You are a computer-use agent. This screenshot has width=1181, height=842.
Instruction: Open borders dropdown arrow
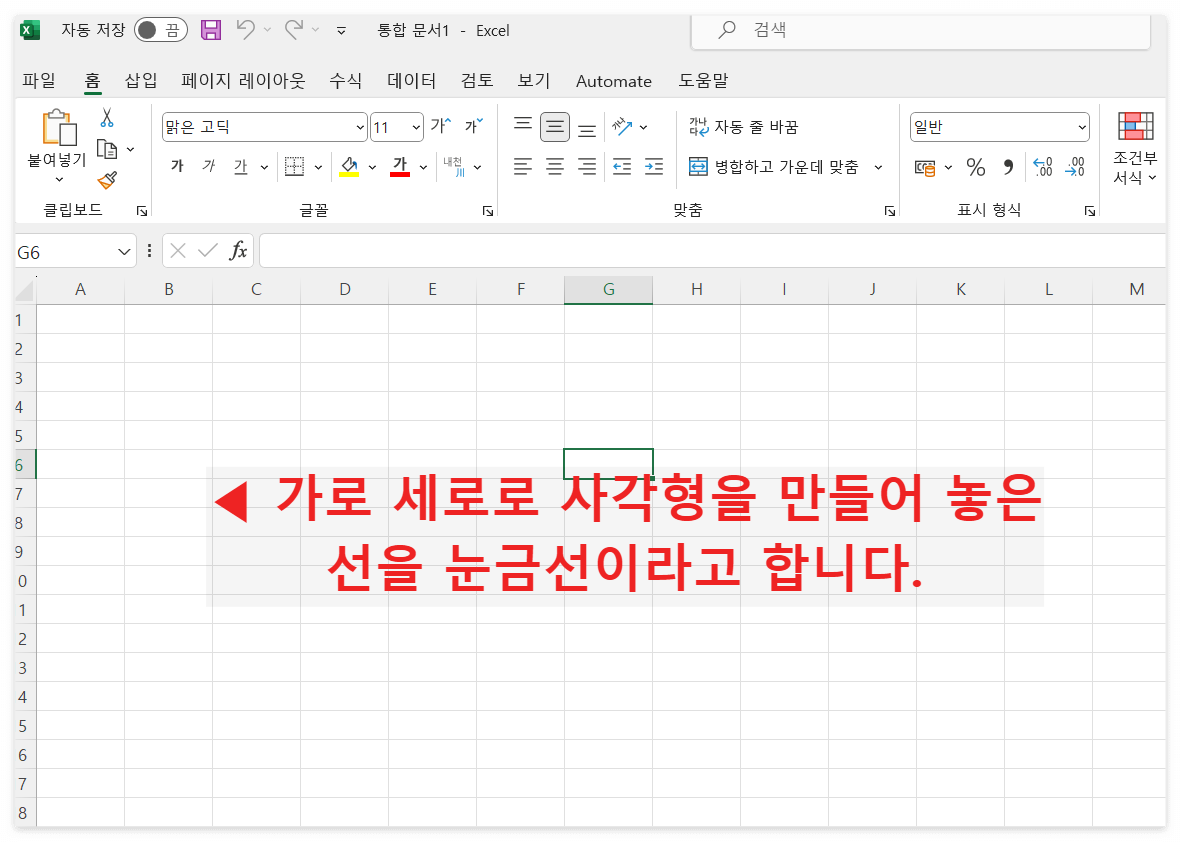point(319,167)
